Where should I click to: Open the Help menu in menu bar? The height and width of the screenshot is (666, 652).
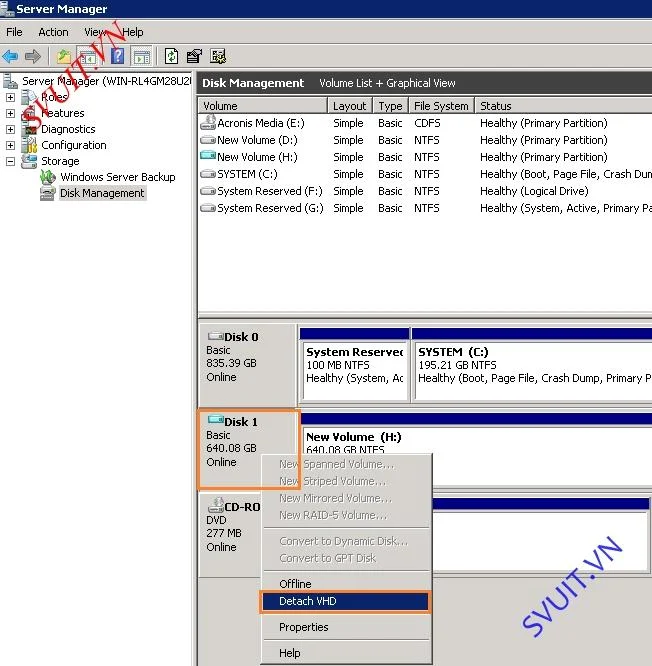[133, 32]
